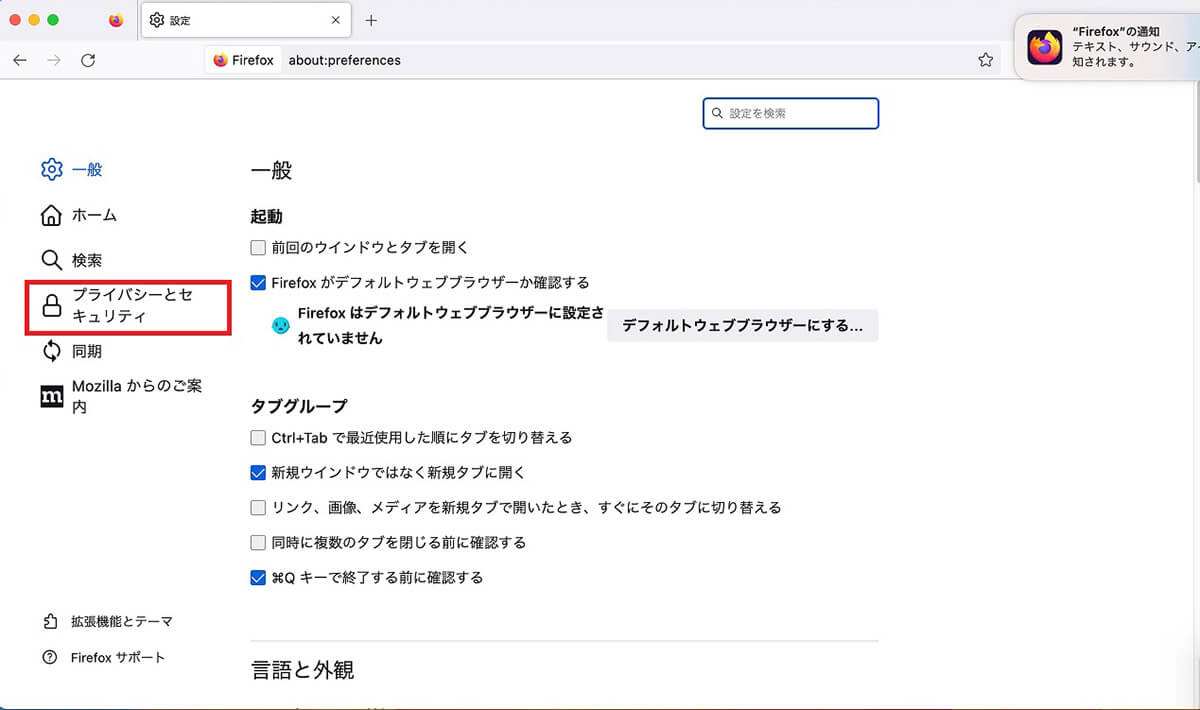
Task: Uncheck ⌘Q キーで終了する前に確認する
Action: coord(258,577)
